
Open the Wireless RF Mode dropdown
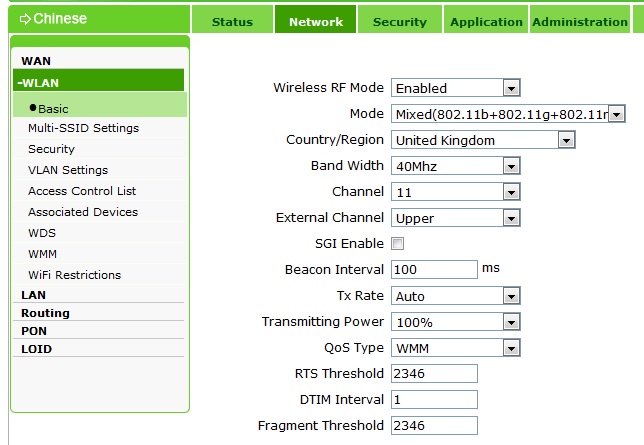(x=455, y=88)
